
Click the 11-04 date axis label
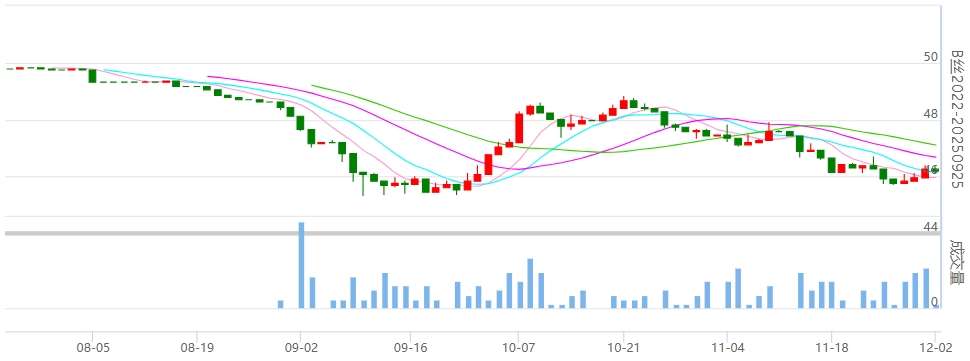click(728, 348)
